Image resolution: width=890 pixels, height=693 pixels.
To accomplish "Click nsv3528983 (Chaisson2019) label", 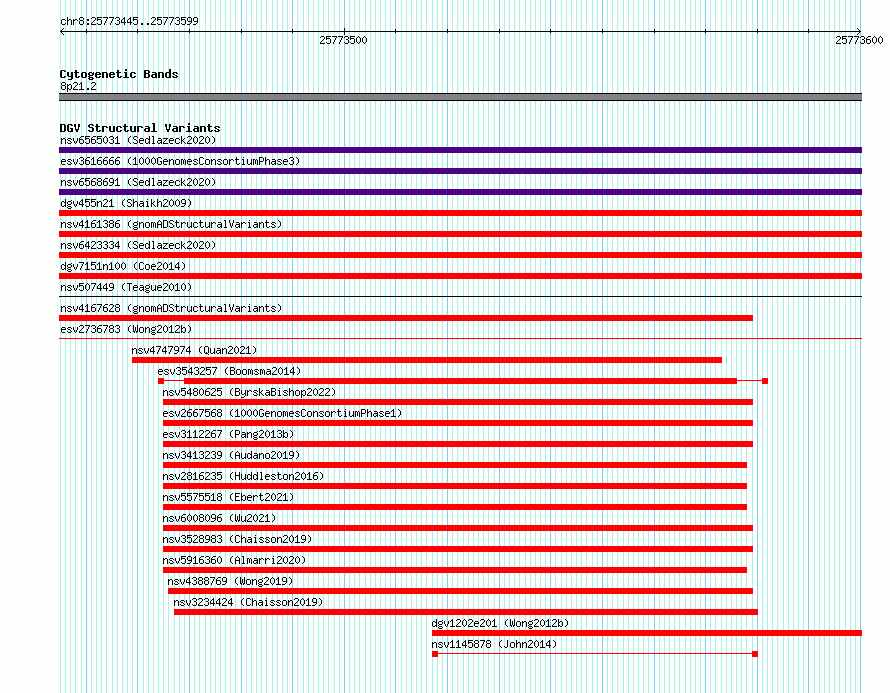I will click(x=237, y=539).
